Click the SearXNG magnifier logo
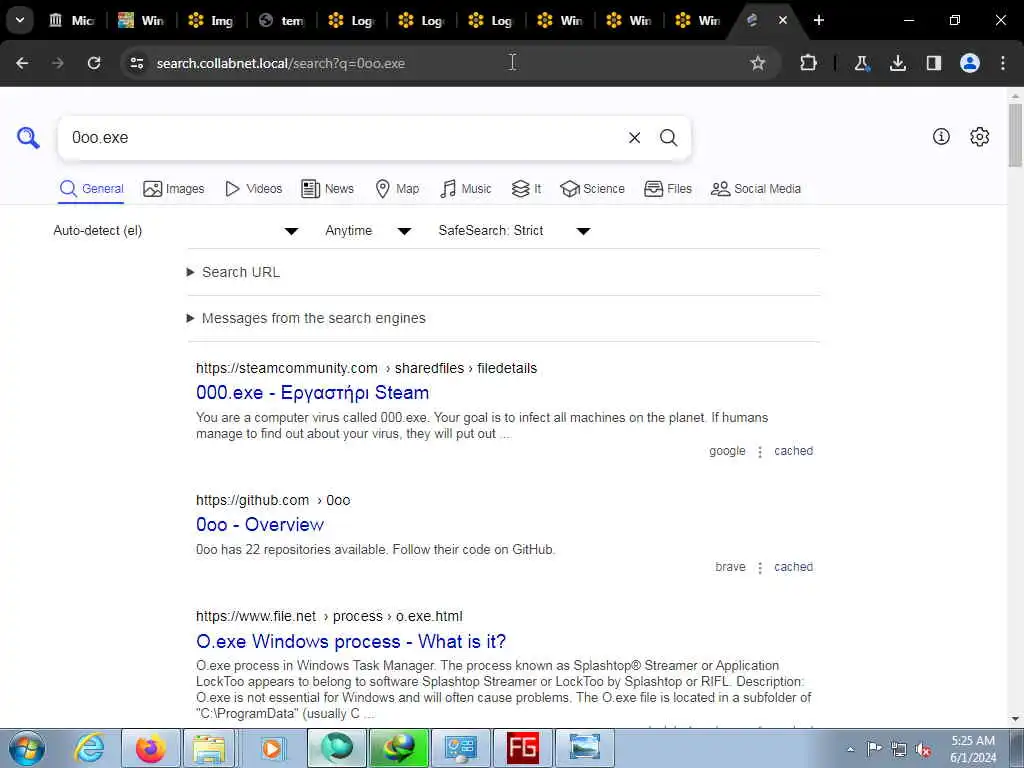1024x768 pixels. pyautogui.click(x=28, y=138)
